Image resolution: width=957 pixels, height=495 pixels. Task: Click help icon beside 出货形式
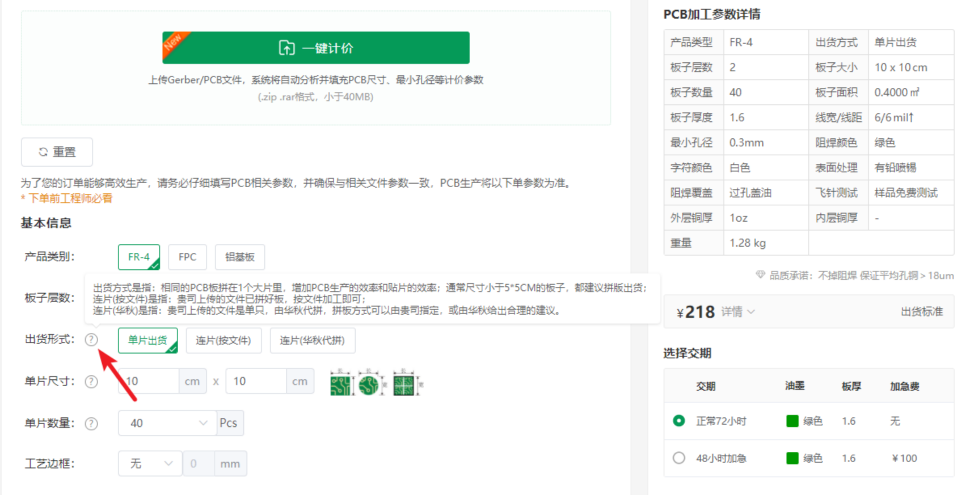[91, 340]
